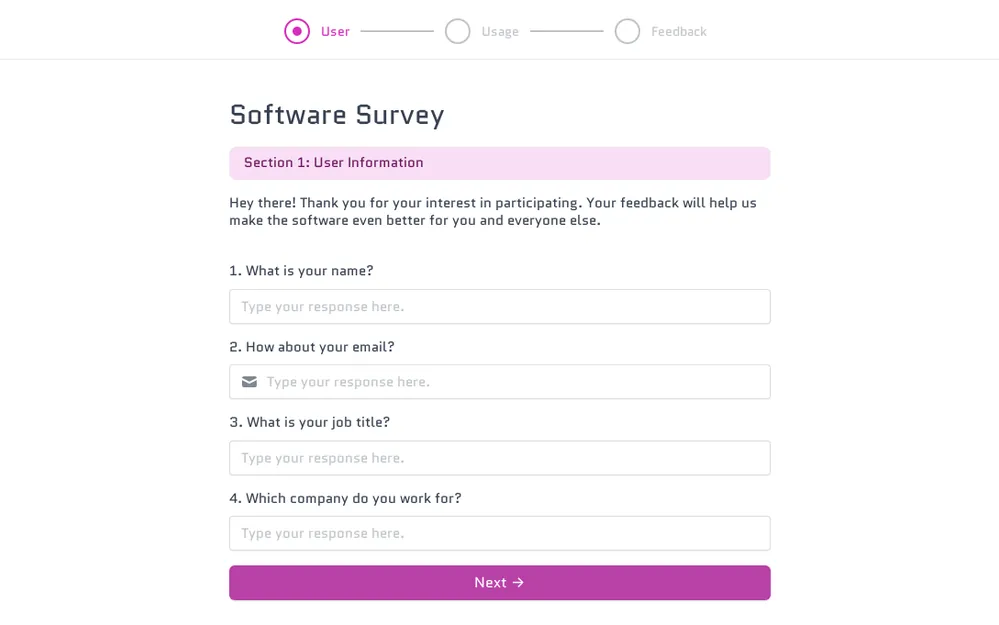Viewport: 999px width, 625px height.
Task: Click the envelope icon in the email field
Action: 249,382
